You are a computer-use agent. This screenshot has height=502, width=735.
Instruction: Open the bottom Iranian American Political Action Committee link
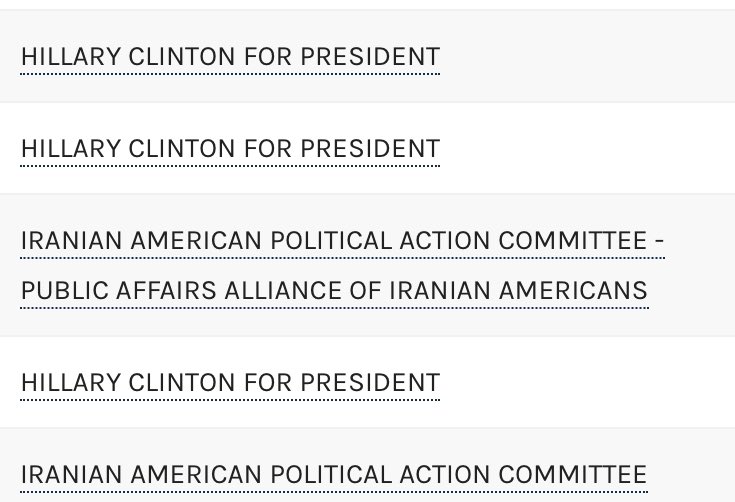(334, 474)
